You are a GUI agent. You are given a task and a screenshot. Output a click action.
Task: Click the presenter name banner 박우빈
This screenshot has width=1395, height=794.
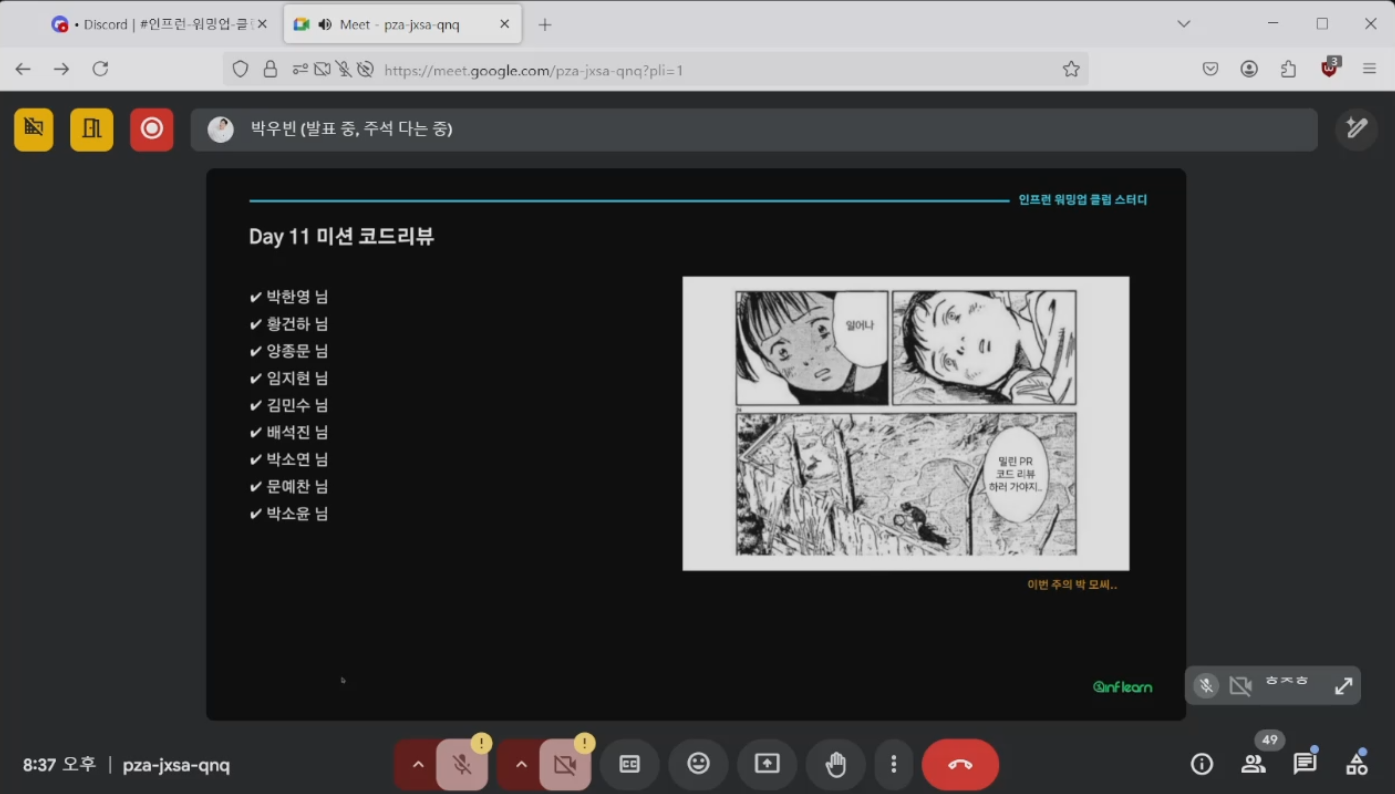point(754,129)
